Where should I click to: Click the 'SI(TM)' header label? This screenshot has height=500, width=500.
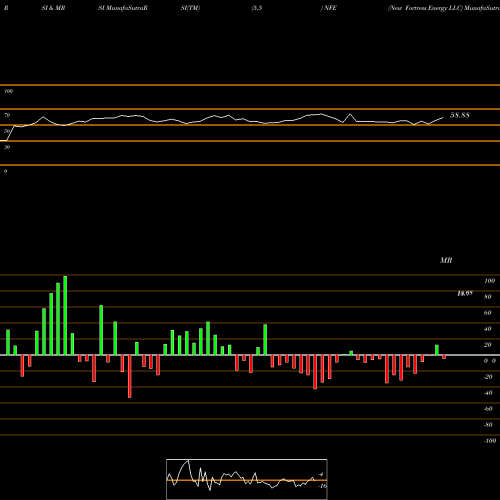pyautogui.click(x=190, y=8)
